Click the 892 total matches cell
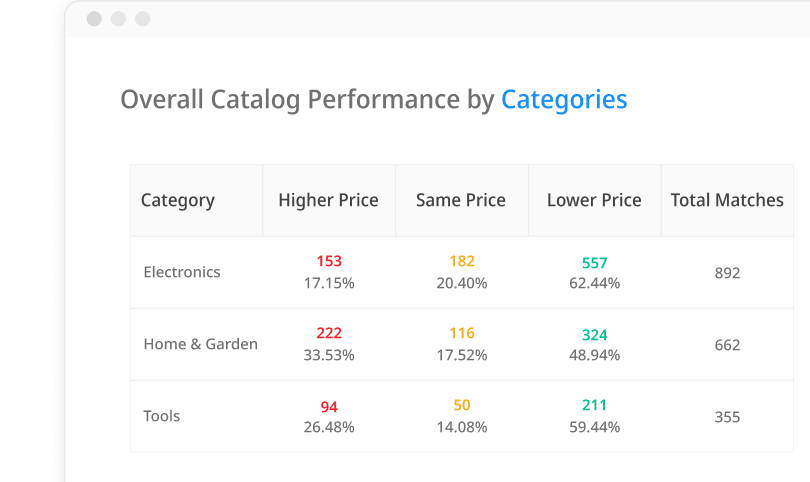Viewport: 810px width, 482px height. coord(727,273)
